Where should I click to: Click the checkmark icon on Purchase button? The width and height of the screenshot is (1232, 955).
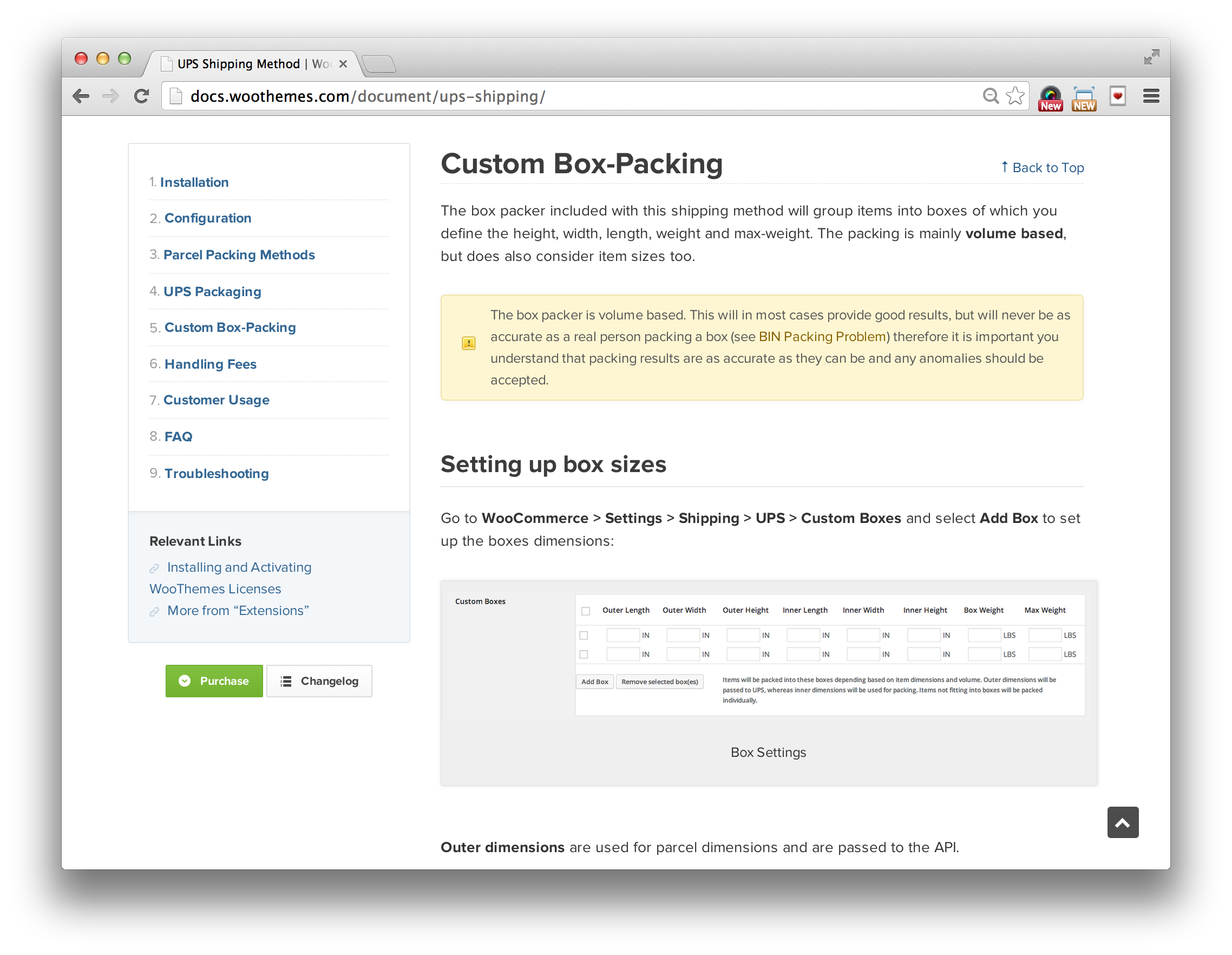(185, 681)
